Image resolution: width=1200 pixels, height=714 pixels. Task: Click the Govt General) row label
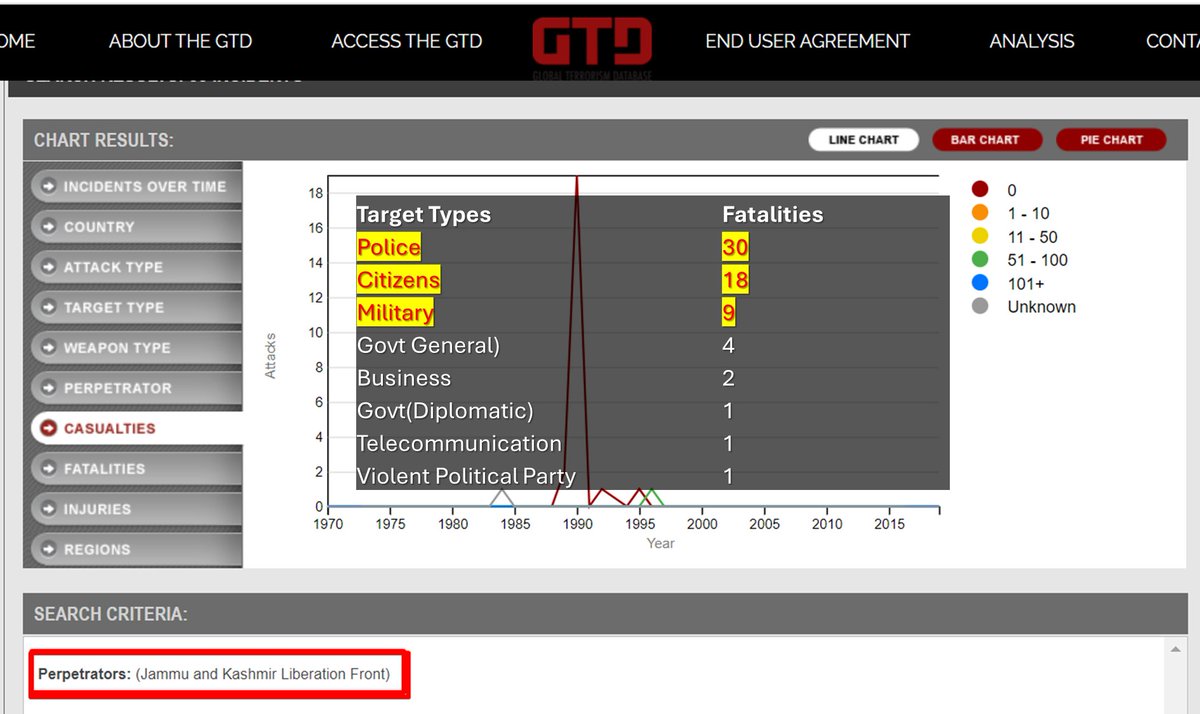tap(428, 346)
